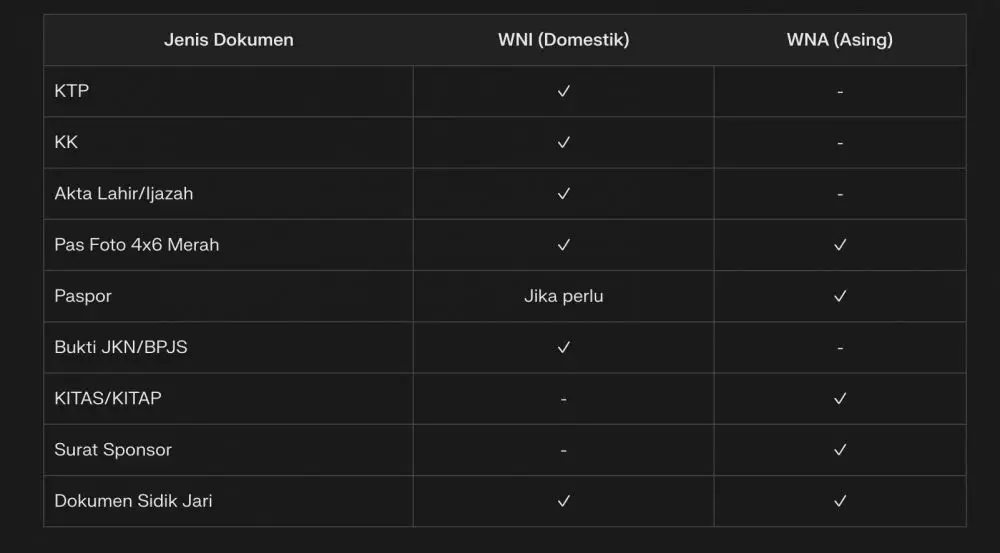Screen dimensions: 1000x553
Task: Click the "KITAS/KITAP" row label
Action: pos(108,398)
